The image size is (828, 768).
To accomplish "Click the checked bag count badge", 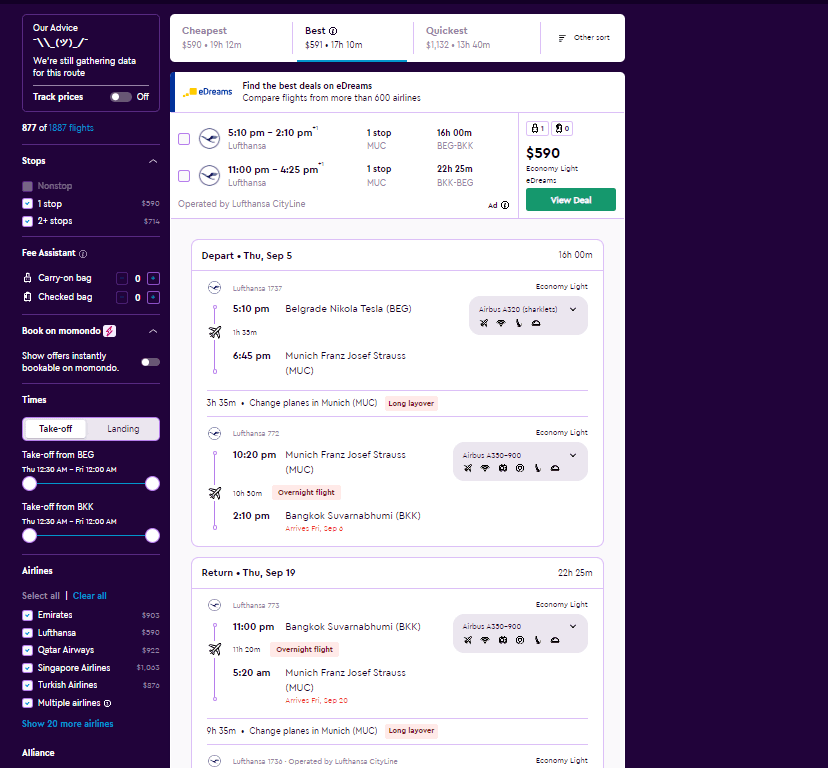I will point(562,128).
